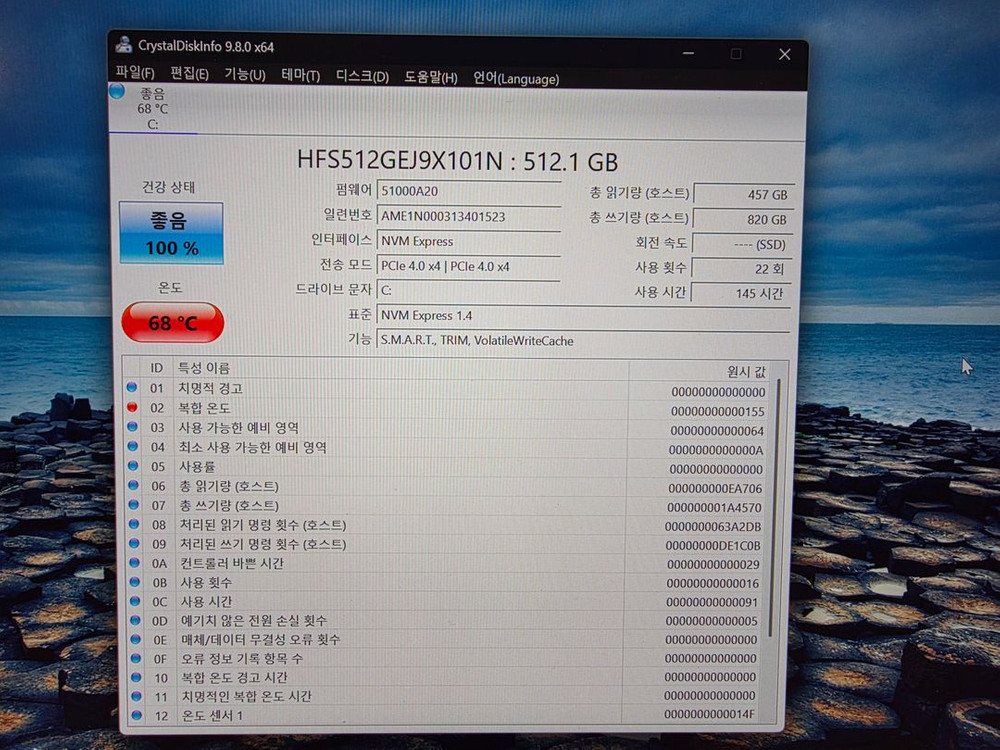Click the raw value 00000000DE1C0B
This screenshot has height=750, width=1000.
click(713, 546)
